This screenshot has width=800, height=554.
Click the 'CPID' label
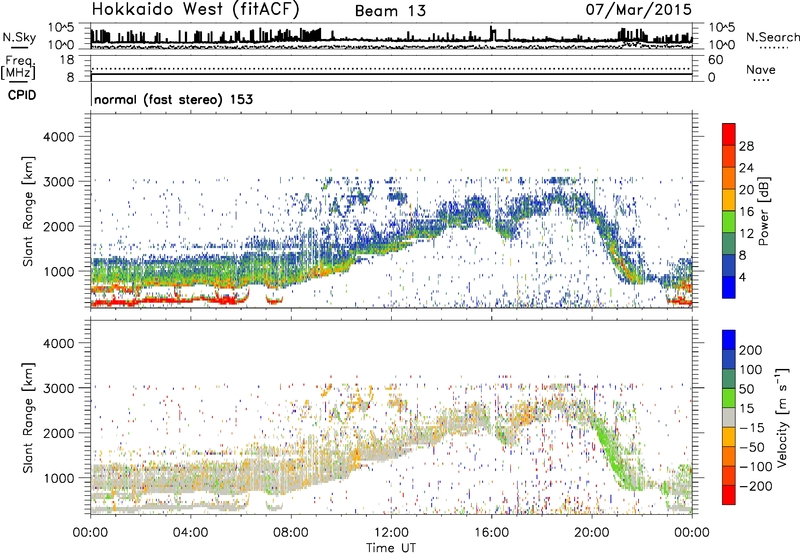pos(22,95)
